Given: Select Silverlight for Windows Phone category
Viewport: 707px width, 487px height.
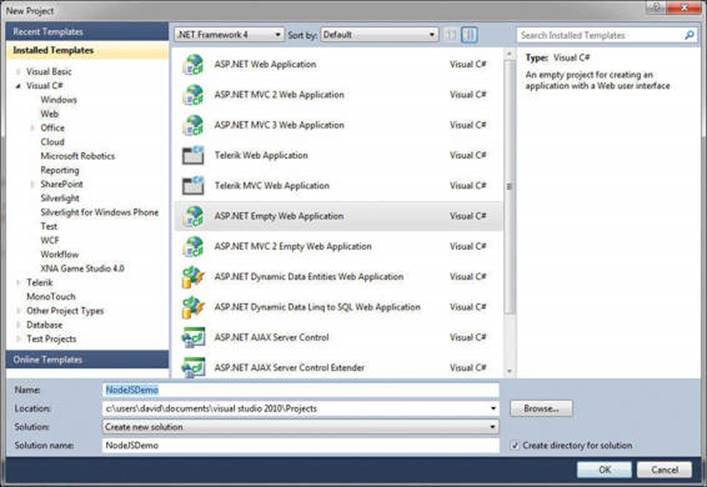Looking at the screenshot, I should [x=99, y=212].
